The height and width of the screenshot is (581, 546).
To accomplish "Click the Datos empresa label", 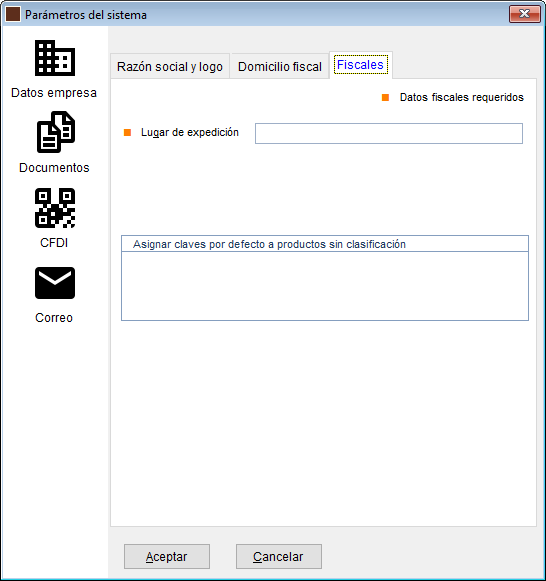I will (x=54, y=93).
